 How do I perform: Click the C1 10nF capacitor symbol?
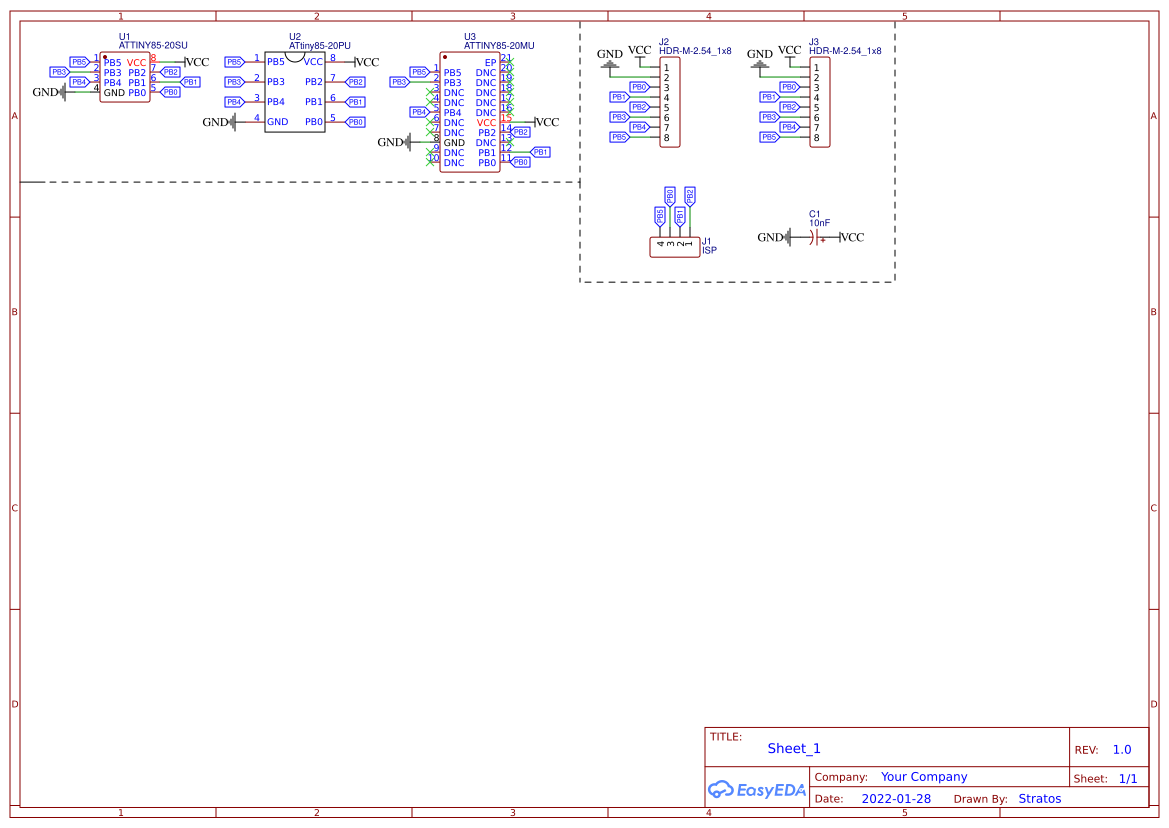812,237
